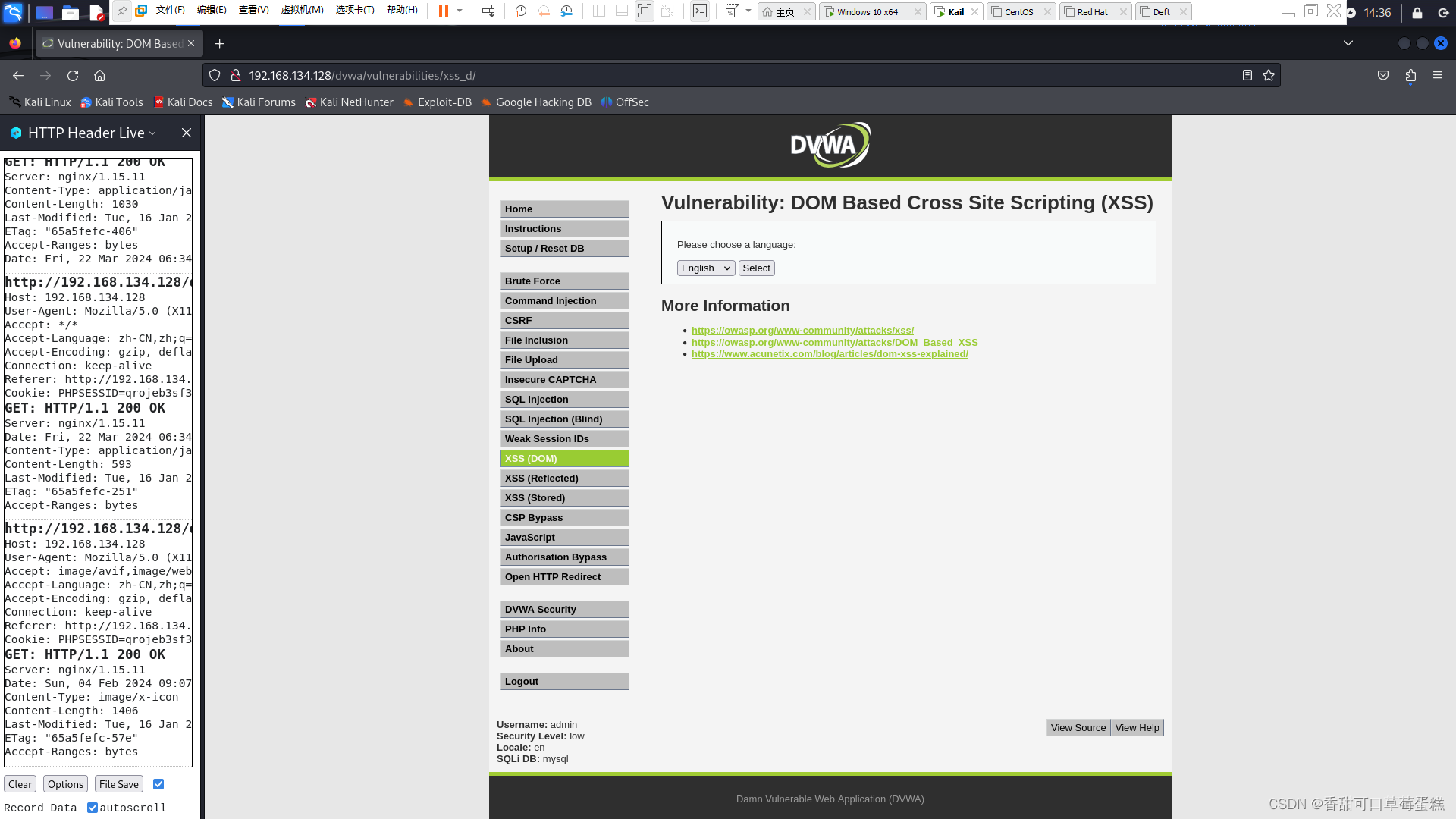
Task: Click the Firefox home icon
Action: tap(99, 75)
